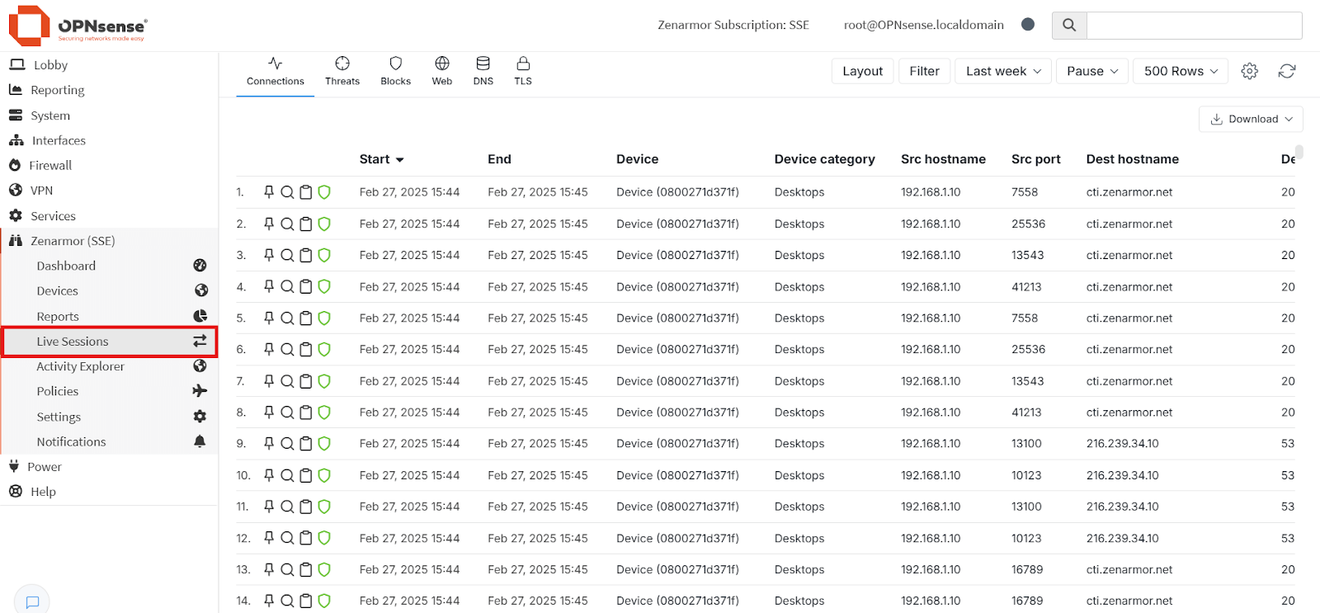Image resolution: width=1320 pixels, height=613 pixels.
Task: Click the Layout button
Action: click(862, 71)
